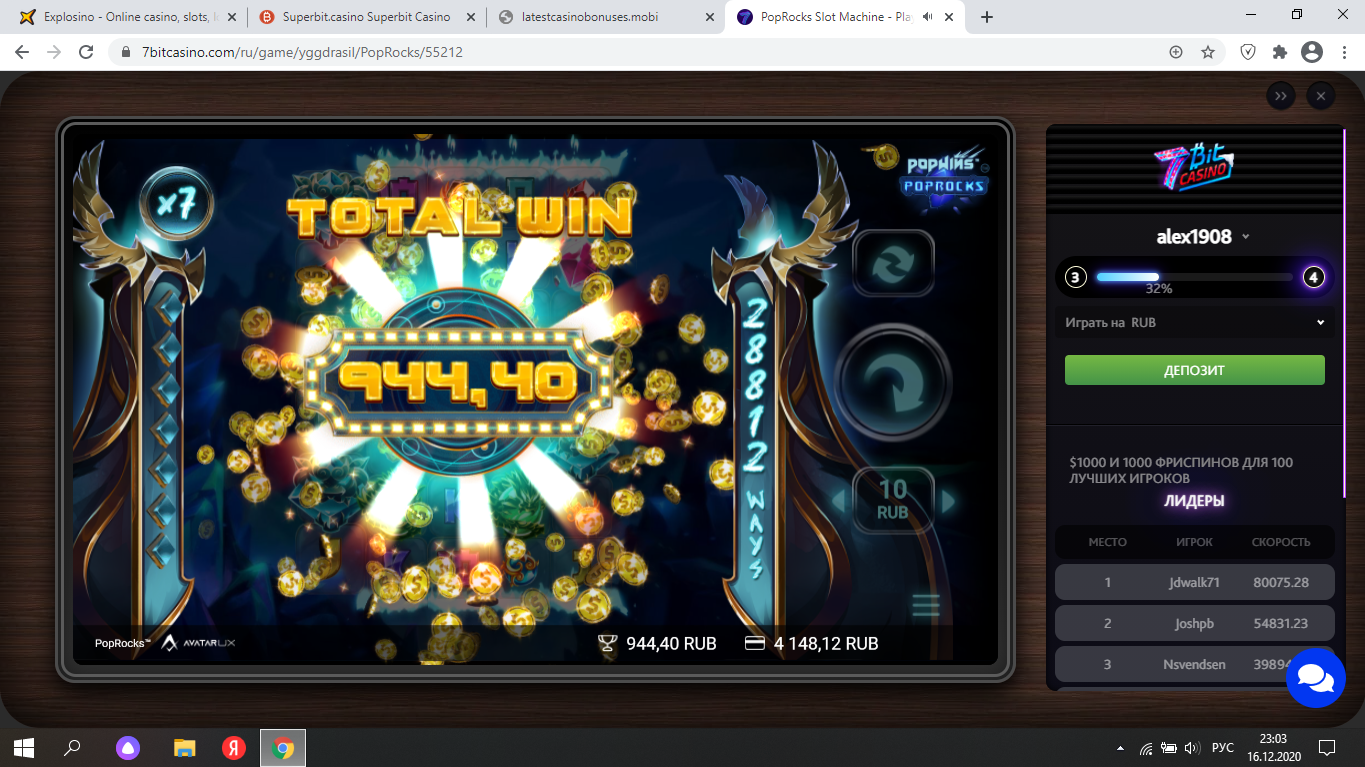Mute the audio on the PopRocks tab

click(928, 17)
